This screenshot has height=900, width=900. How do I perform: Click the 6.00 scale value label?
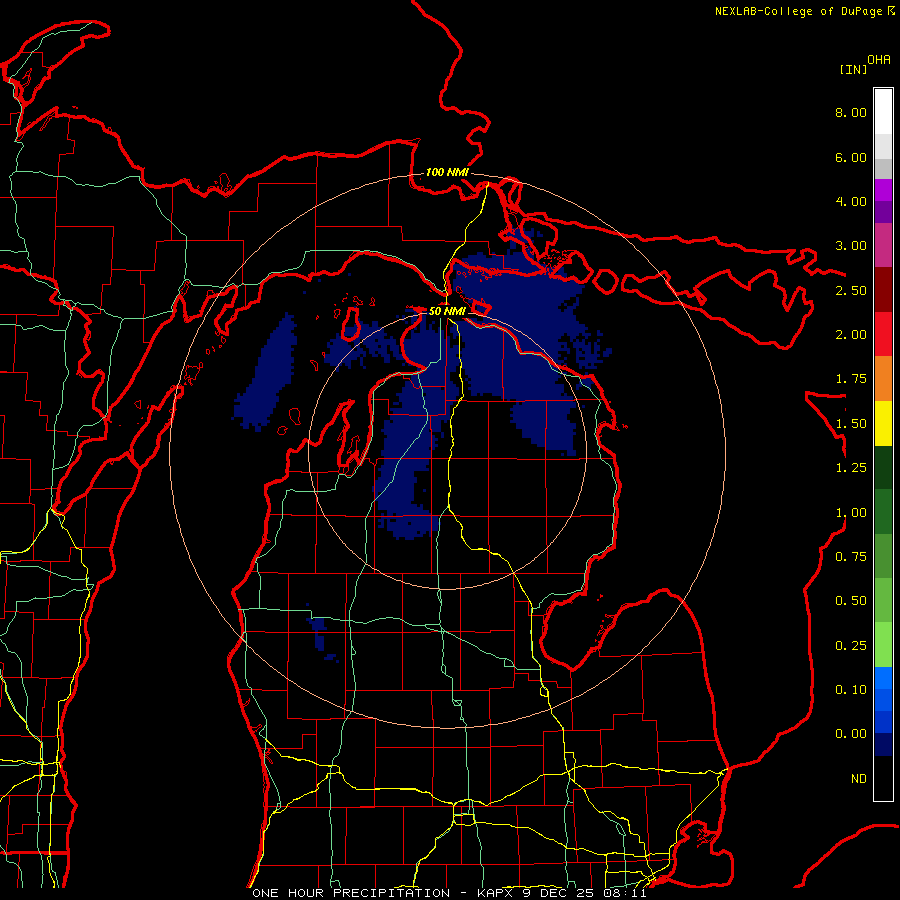[851, 157]
